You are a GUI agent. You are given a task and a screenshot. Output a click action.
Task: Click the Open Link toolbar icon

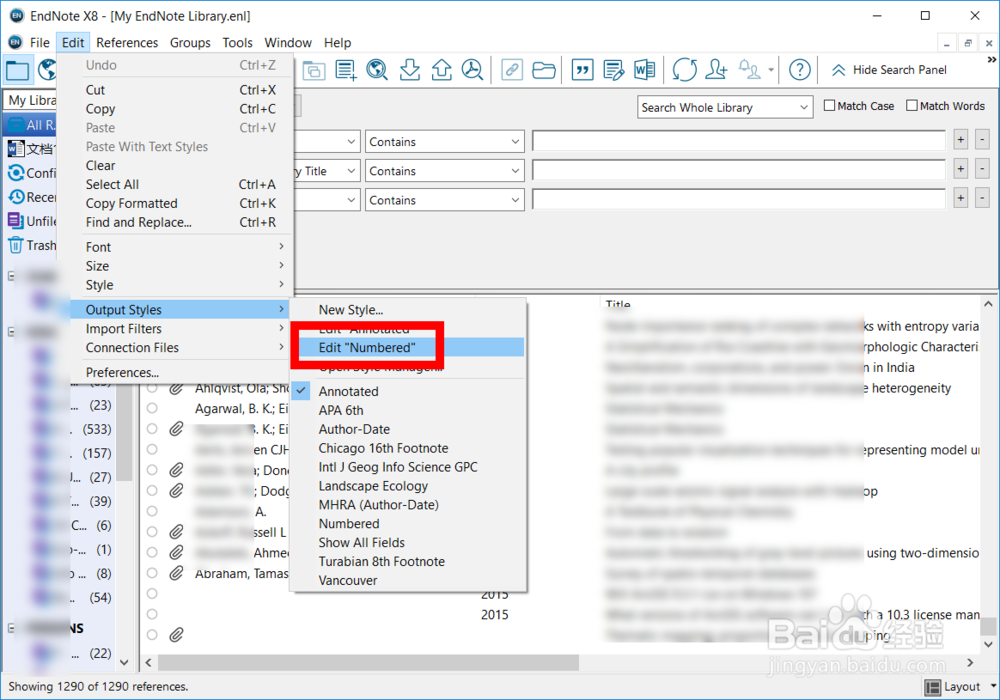point(511,70)
